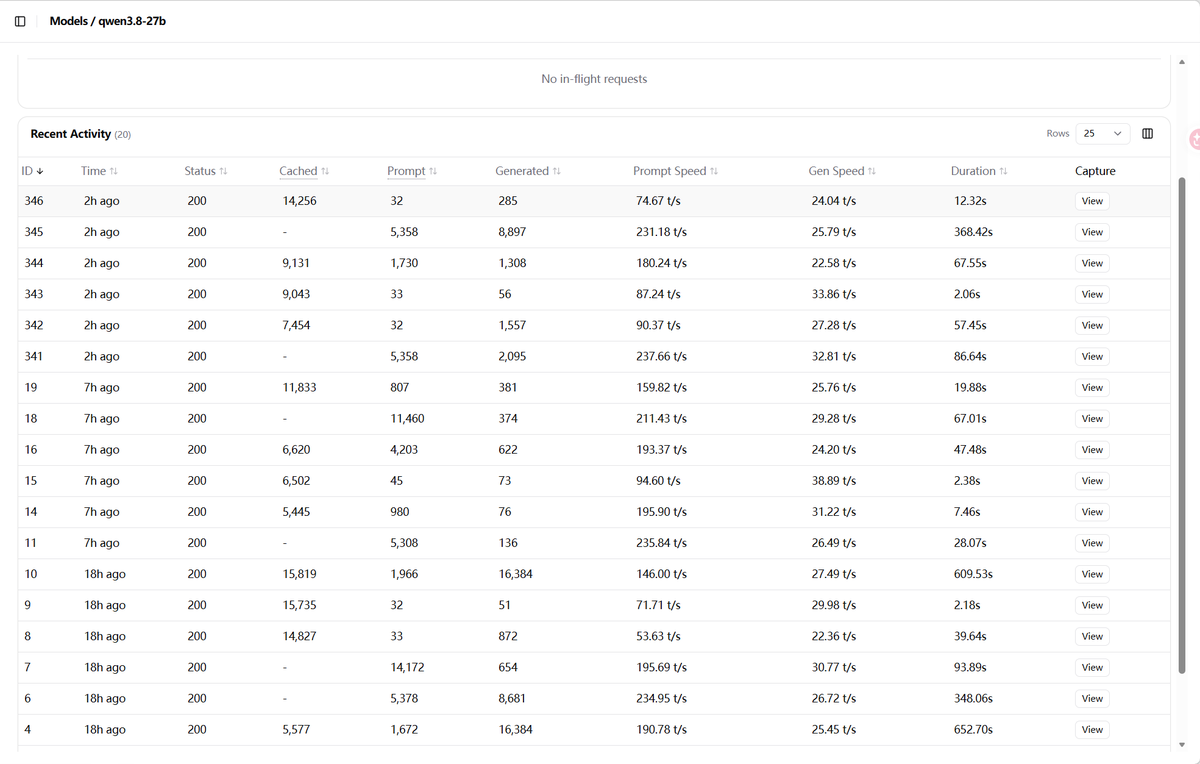1200x764 pixels.
Task: Sort table by Time column
Action: coord(99,171)
